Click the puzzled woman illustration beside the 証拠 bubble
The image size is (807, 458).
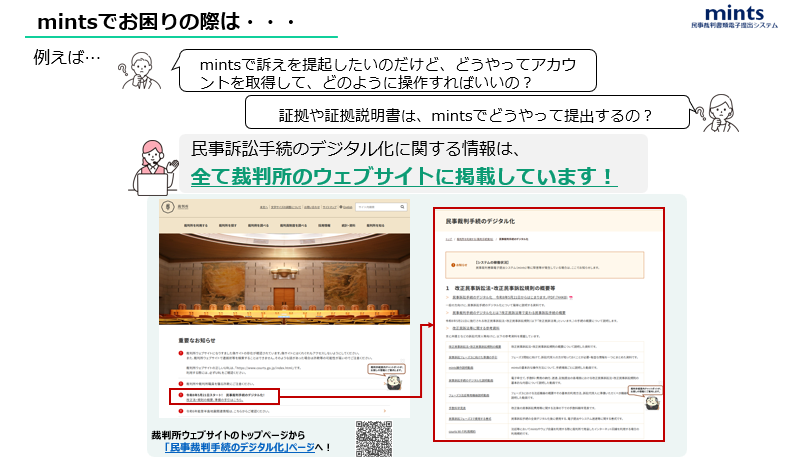coord(717,113)
